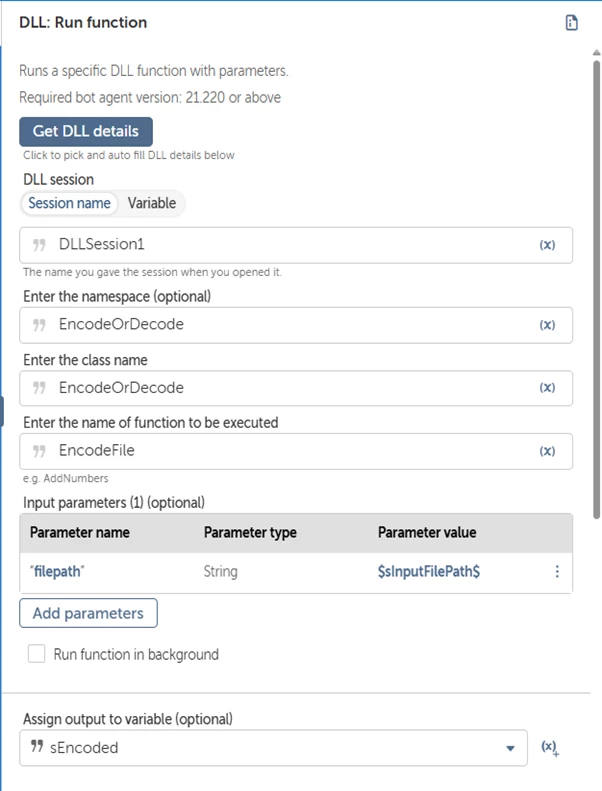602x791 pixels.
Task: Open sEncoded output variable dropdown
Action: (x=510, y=748)
